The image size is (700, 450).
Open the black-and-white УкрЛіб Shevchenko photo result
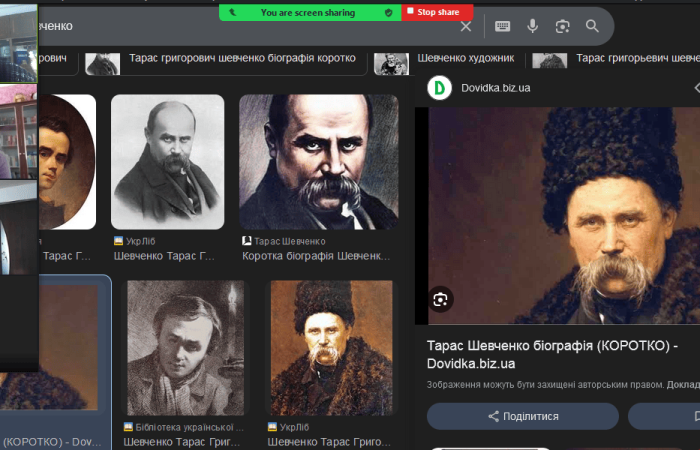167,162
